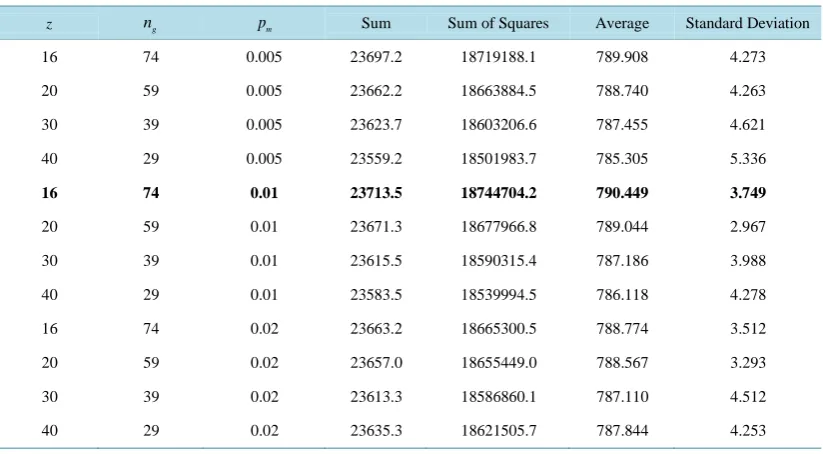Click sum of squares 18603206.6
The image size is (823, 454).
pyautogui.click(x=498, y=125)
